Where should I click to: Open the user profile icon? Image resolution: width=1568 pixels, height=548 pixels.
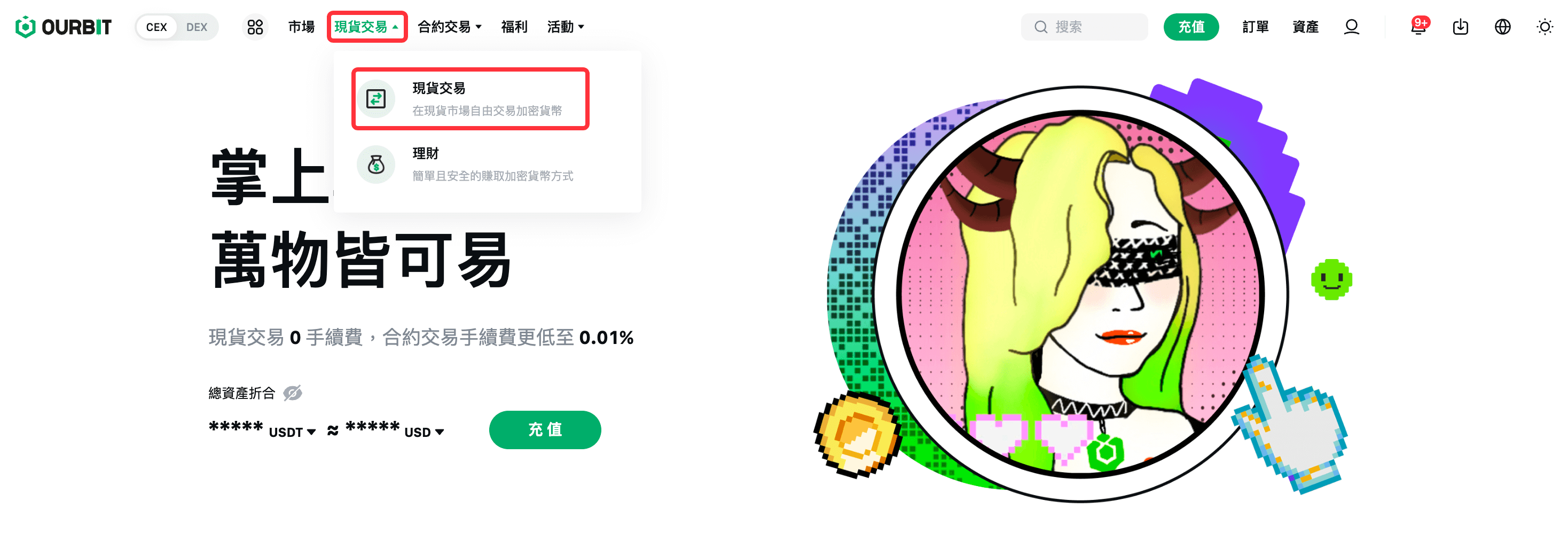[1351, 27]
